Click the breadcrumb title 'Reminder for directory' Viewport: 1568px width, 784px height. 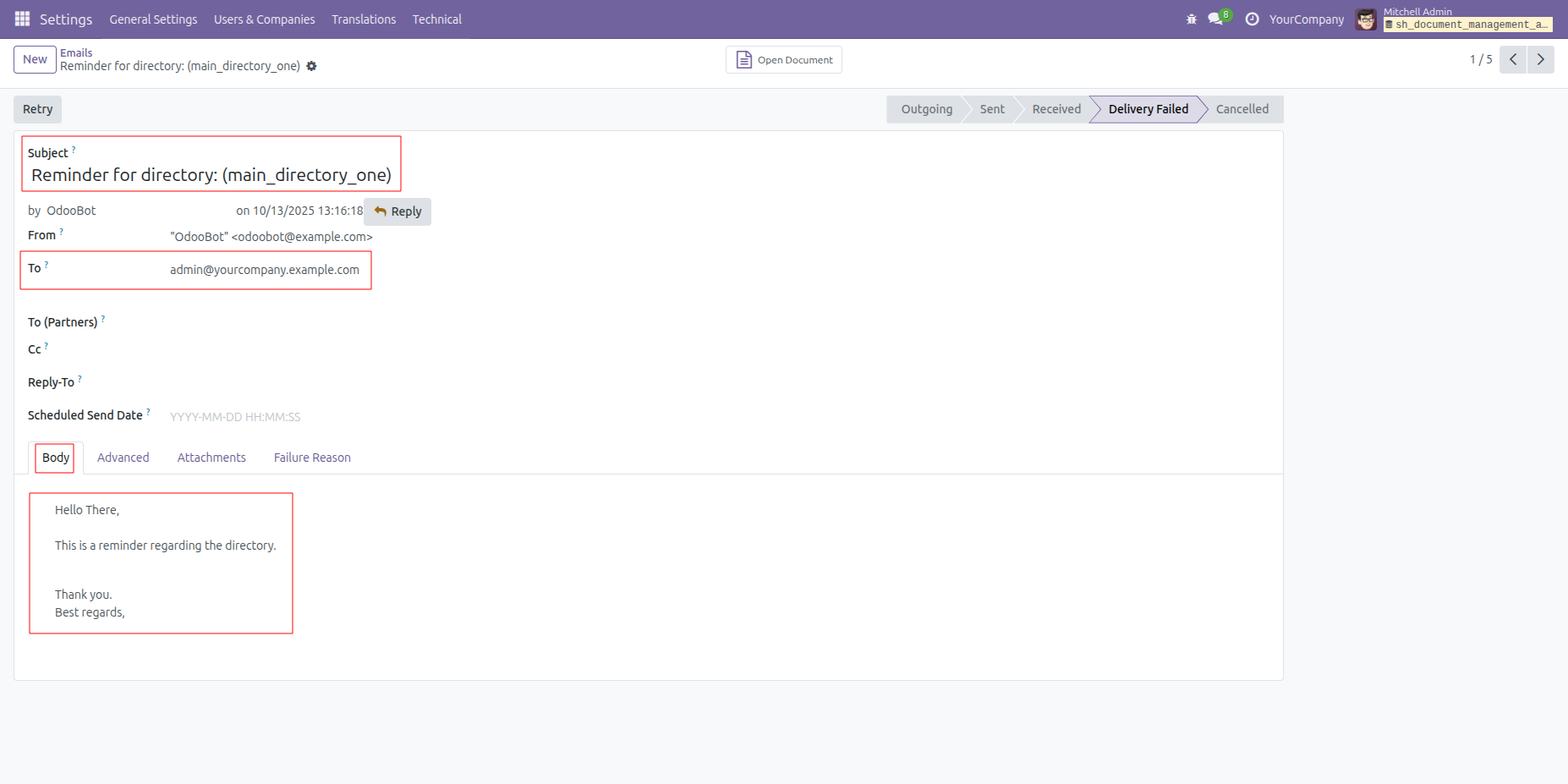(180, 66)
